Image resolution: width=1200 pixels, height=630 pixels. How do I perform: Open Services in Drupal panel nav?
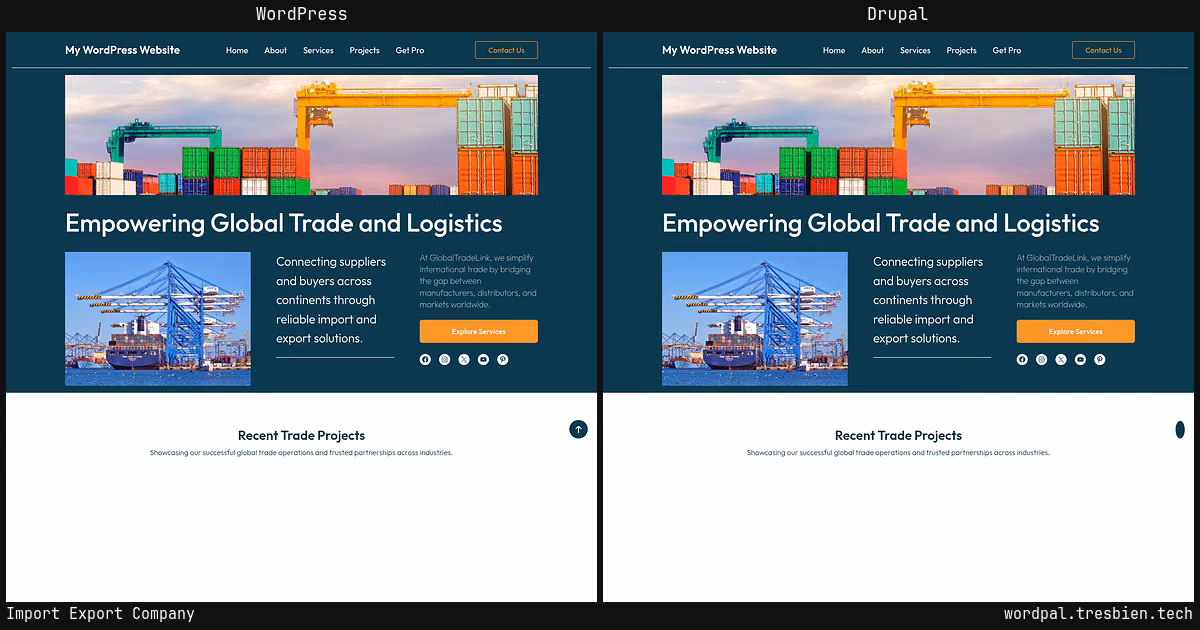(915, 50)
